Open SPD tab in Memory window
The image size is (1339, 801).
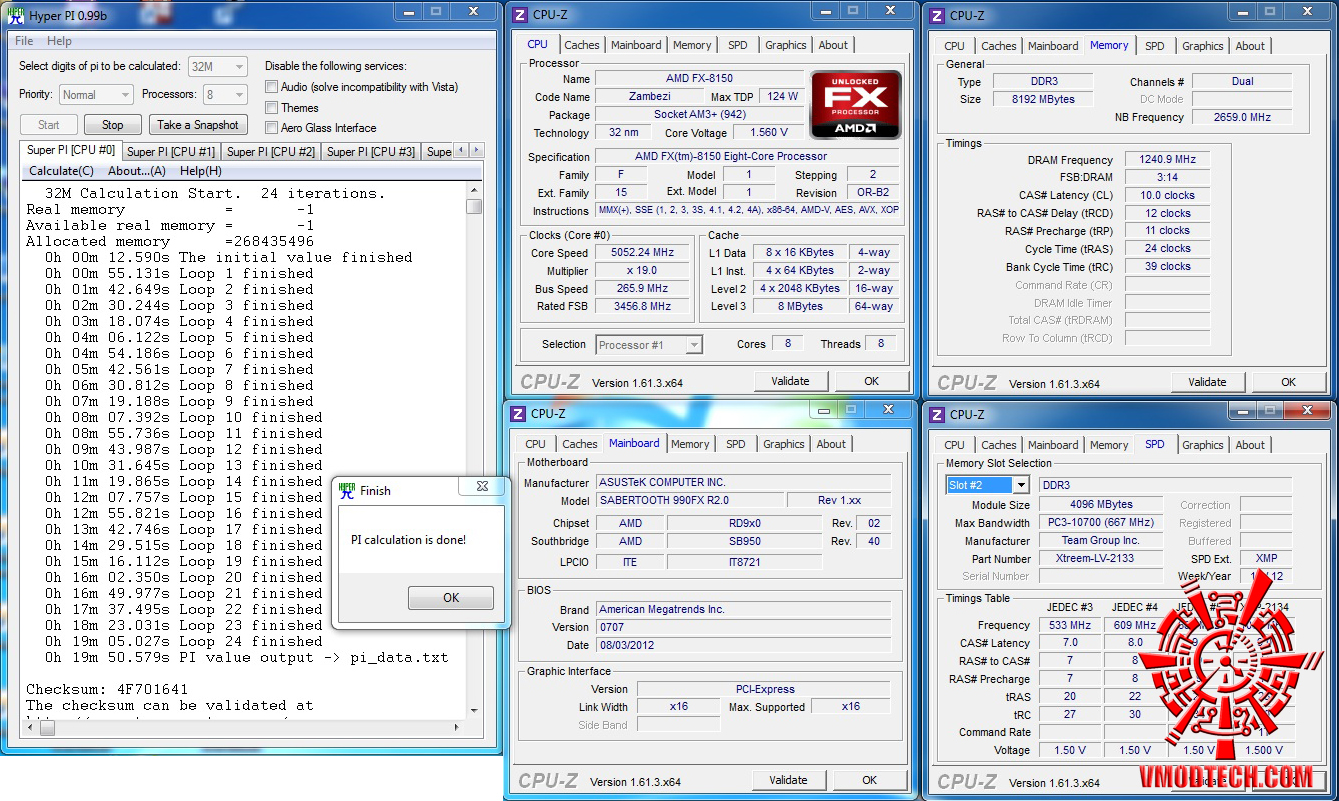click(x=1155, y=46)
